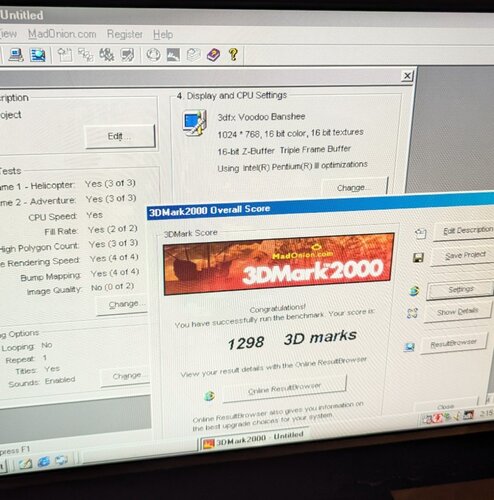
Task: Click the ResultBrowser button
Action: pyautogui.click(x=453, y=343)
